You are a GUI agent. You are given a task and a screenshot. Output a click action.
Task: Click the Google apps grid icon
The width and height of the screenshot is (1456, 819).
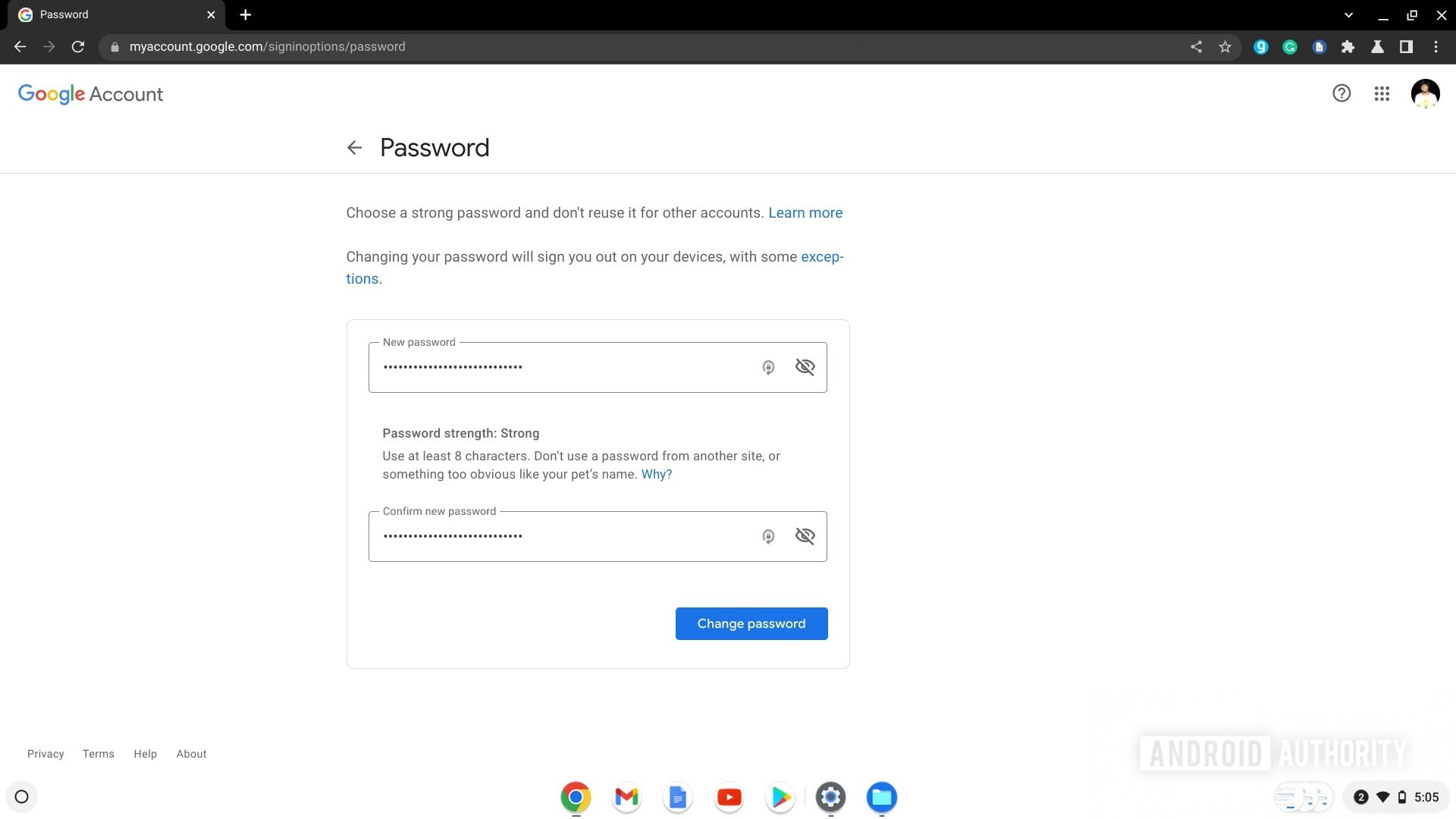tap(1382, 93)
